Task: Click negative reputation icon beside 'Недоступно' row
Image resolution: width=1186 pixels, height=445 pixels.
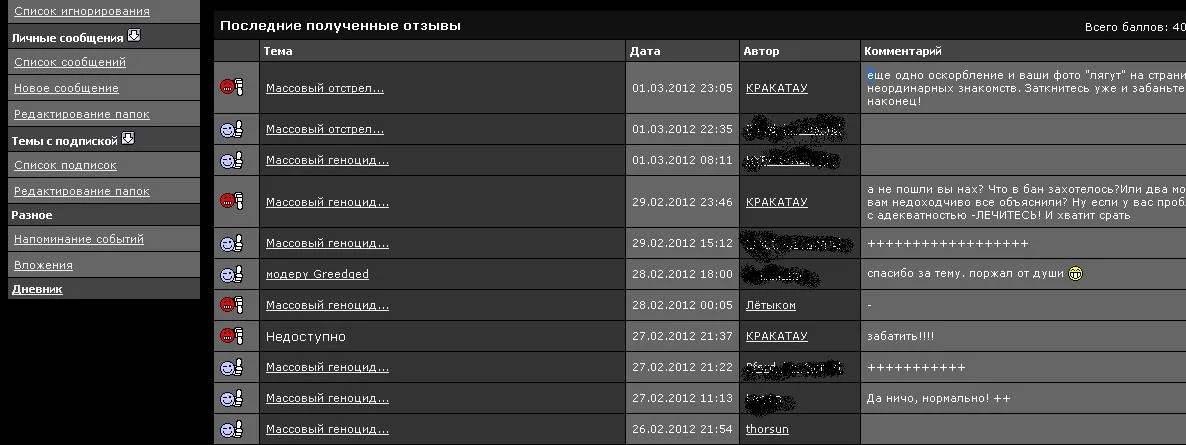Action: coord(232,336)
